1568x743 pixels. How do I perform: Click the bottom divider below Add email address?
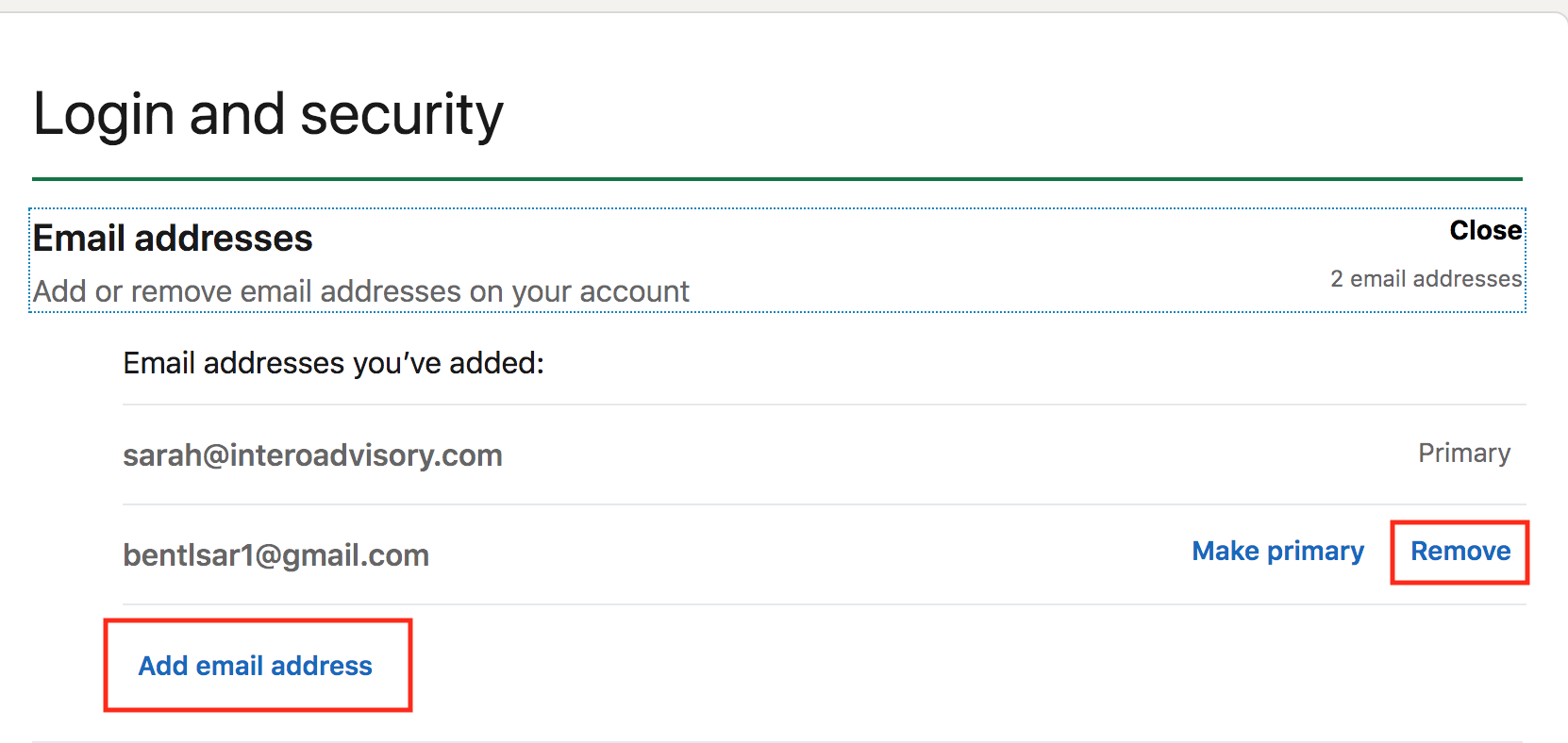[776, 741]
